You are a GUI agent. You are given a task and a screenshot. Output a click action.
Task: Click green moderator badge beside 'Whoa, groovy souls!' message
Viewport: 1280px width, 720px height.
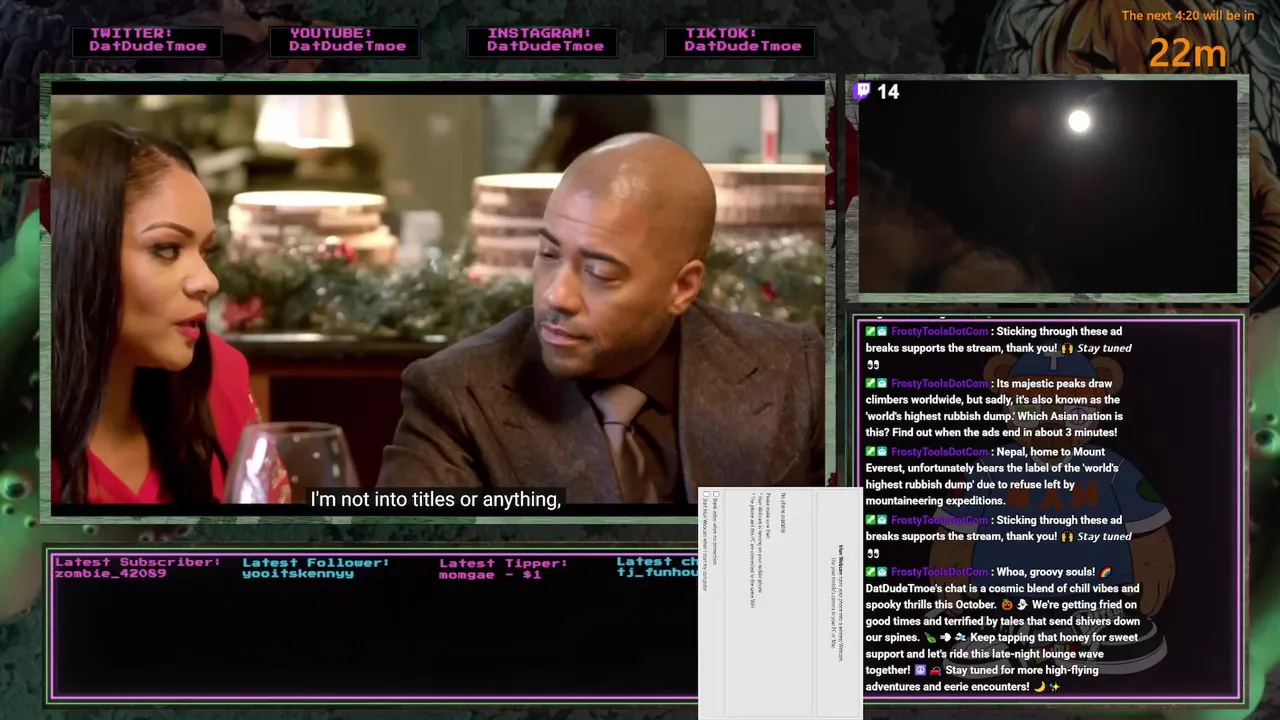coord(871,572)
